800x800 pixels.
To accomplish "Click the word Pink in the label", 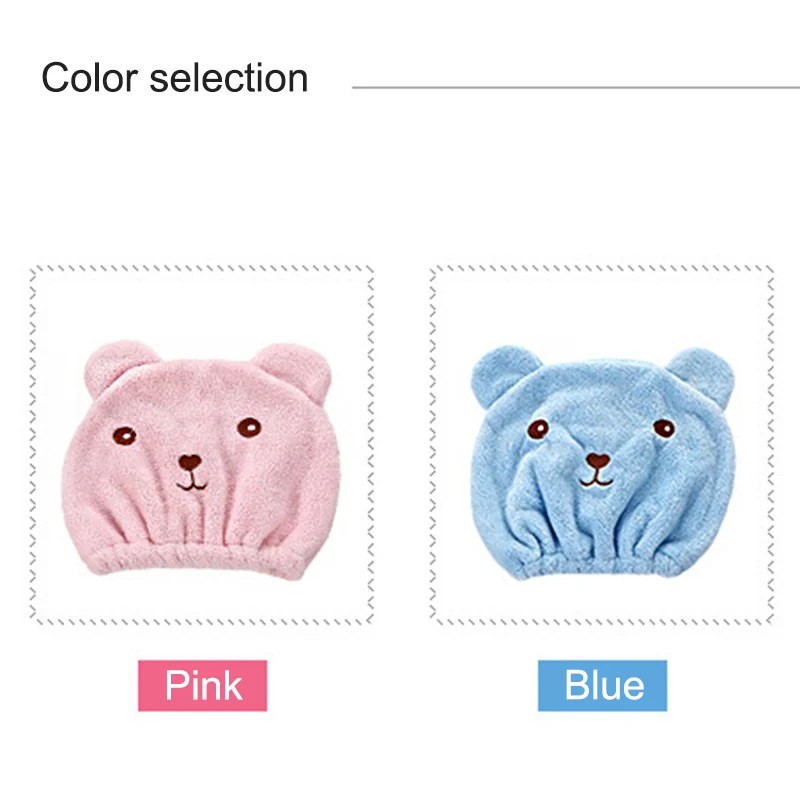I will 203,685.
